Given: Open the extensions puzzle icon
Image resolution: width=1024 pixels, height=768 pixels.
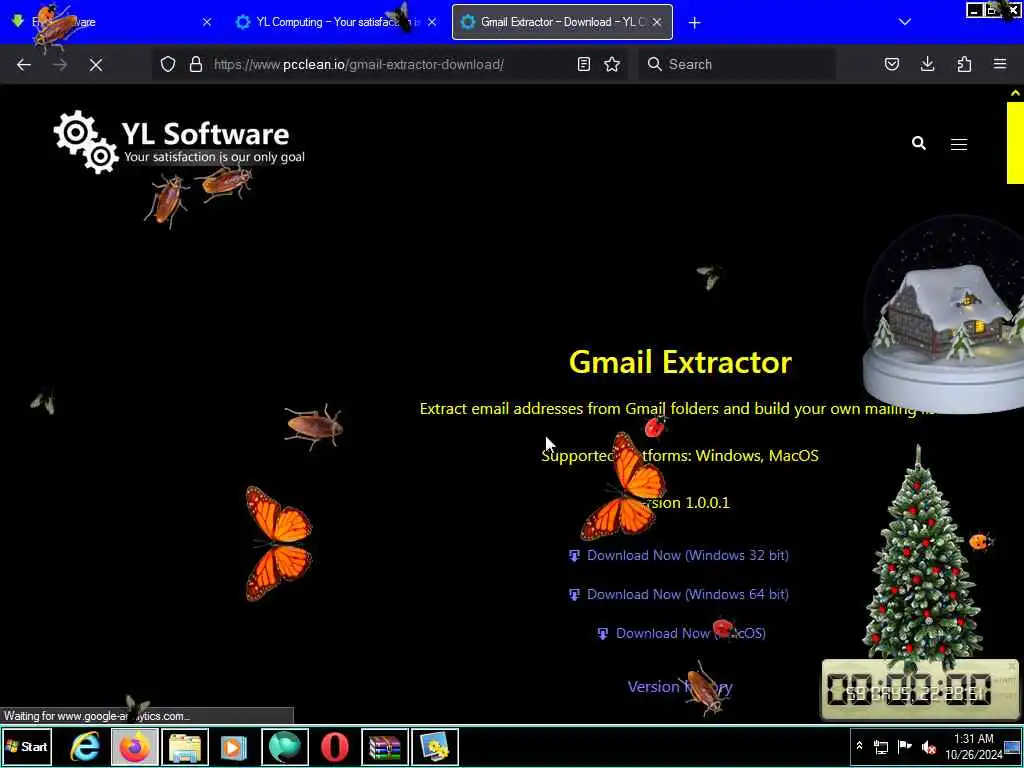Looking at the screenshot, I should click(x=964, y=64).
